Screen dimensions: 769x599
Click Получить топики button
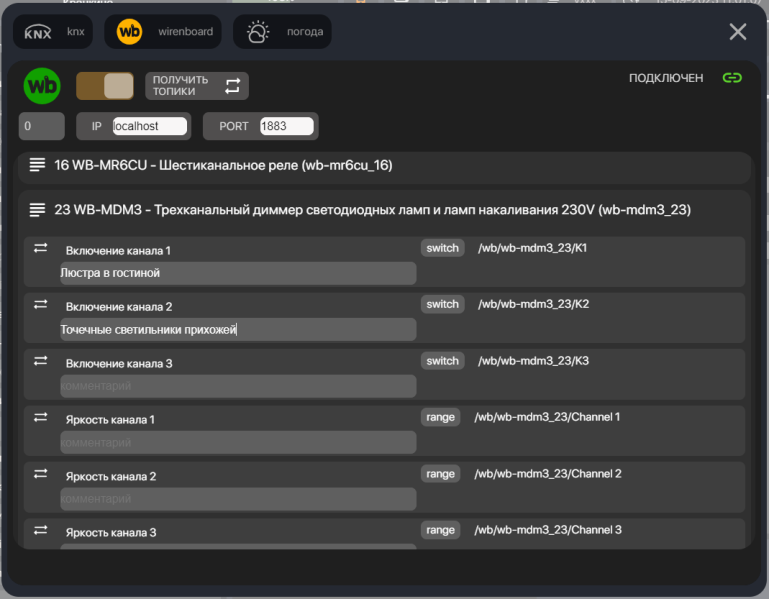tap(197, 86)
